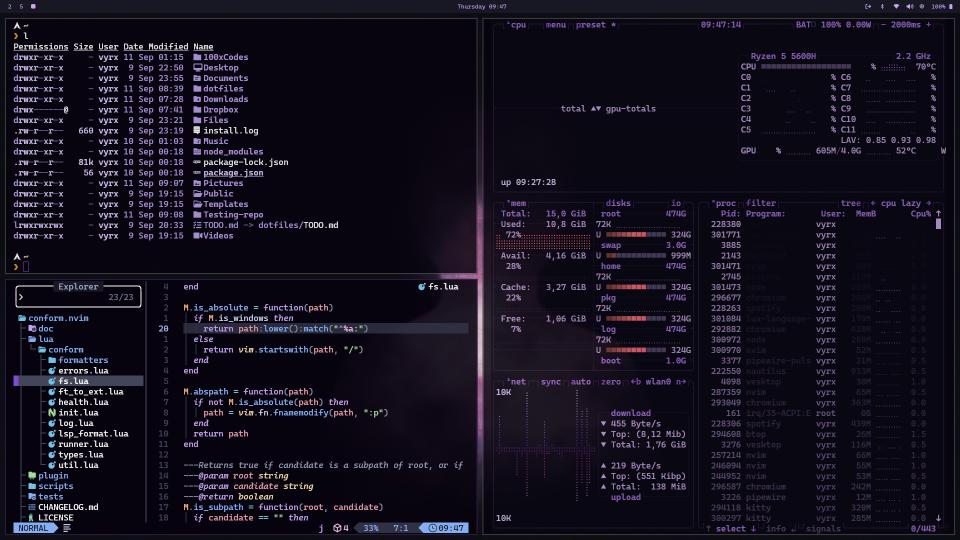Click the clock icon in Neovim statusline

[432, 528]
